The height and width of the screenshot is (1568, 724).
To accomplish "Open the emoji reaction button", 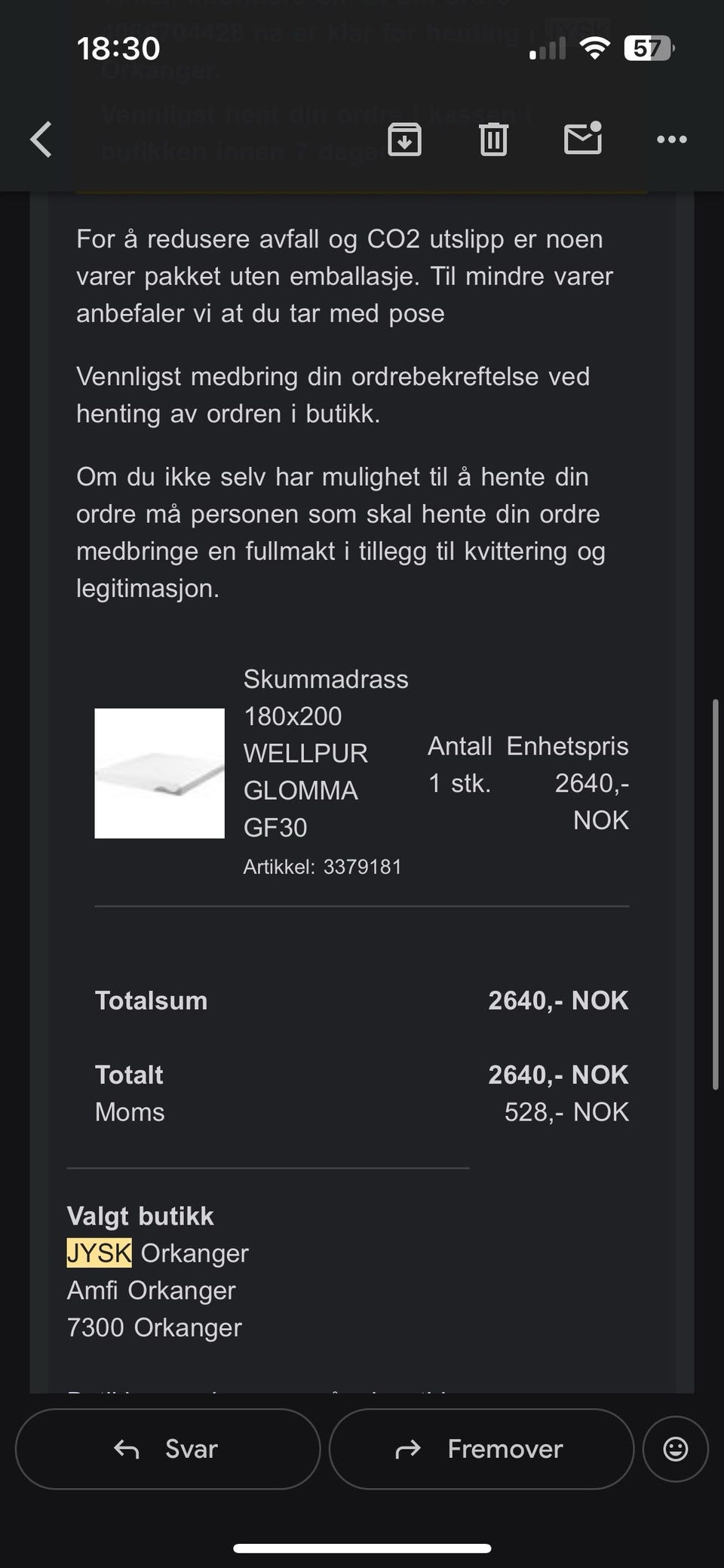I will pos(675,1449).
